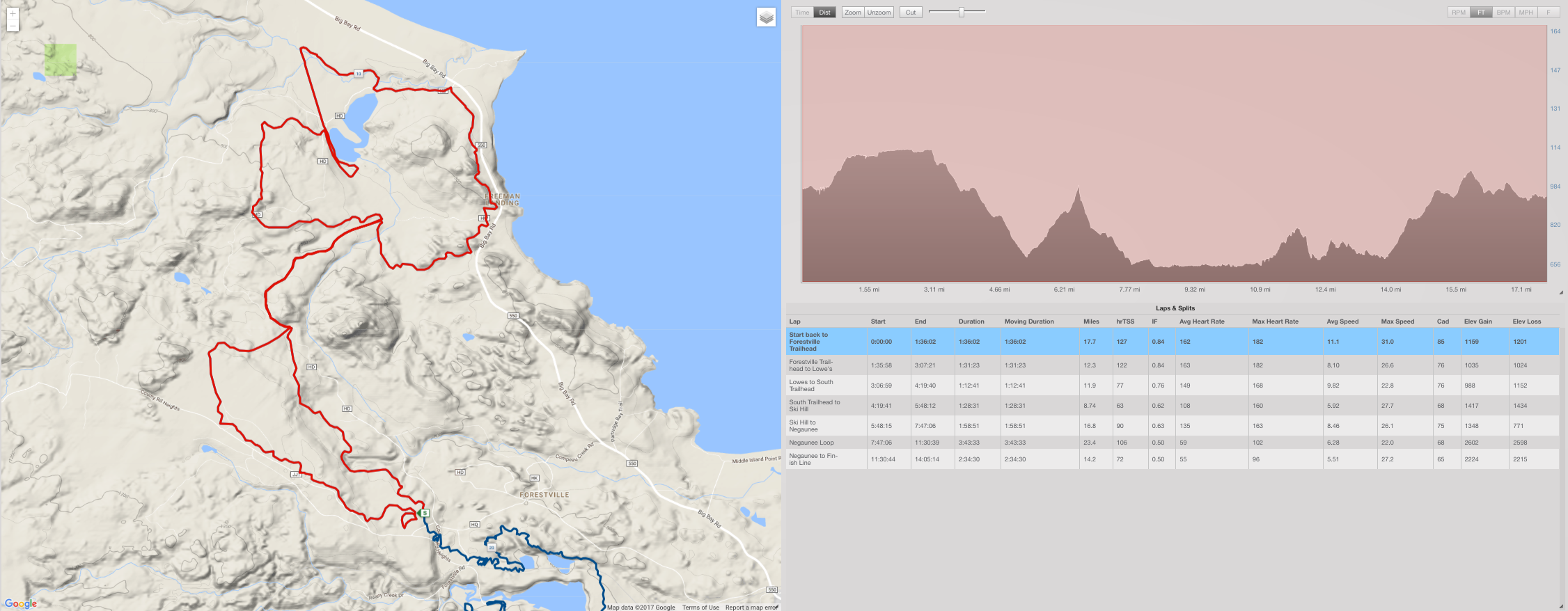1568x611 pixels.
Task: Sort laps by the Lap column header
Action: (794, 322)
